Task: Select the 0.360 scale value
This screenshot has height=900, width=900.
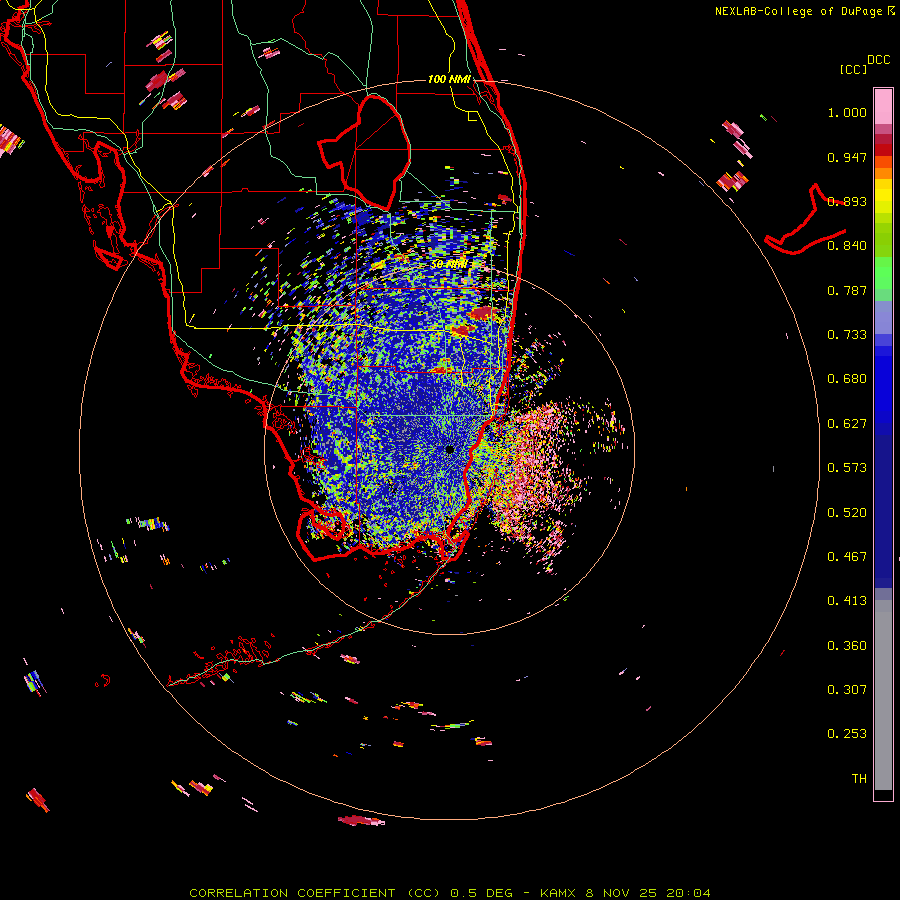Action: pos(847,646)
